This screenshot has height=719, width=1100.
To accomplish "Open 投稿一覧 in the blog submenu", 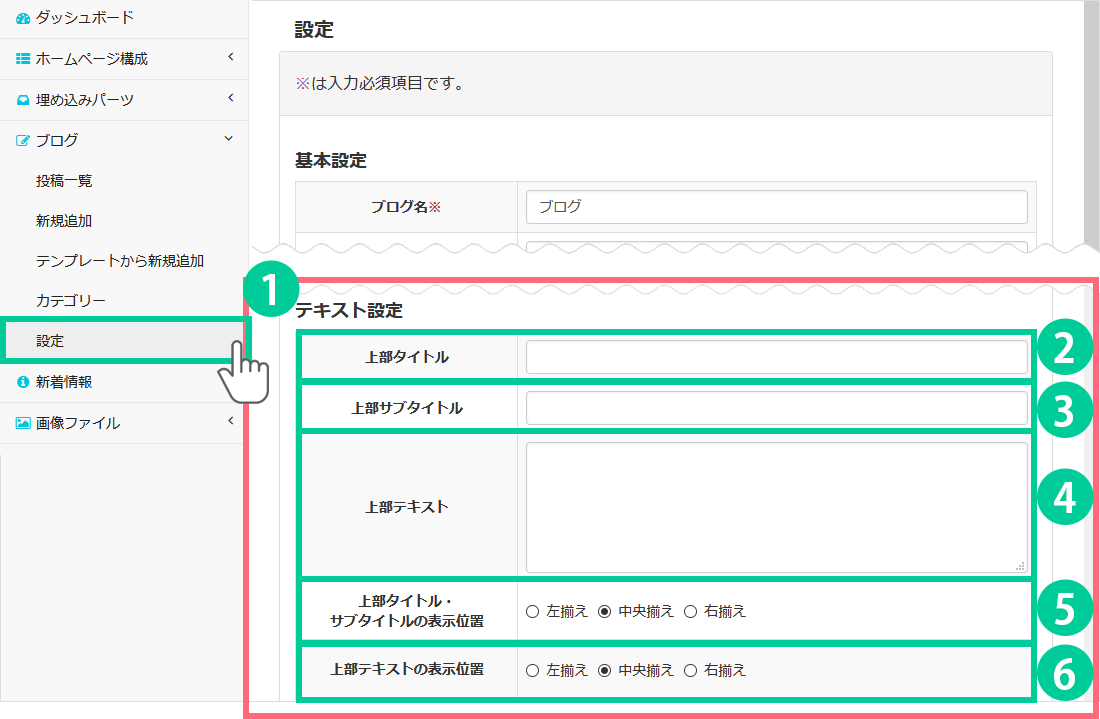I will (x=64, y=181).
